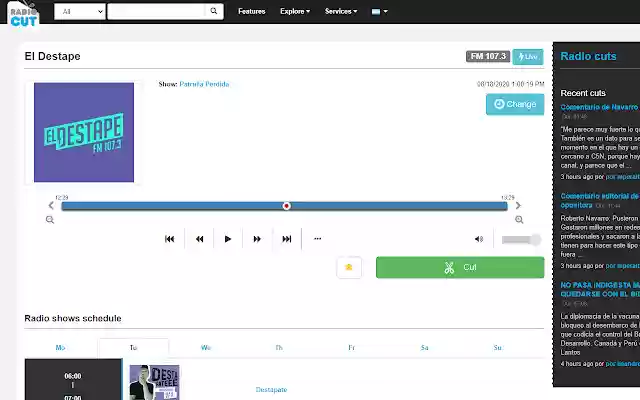
Task: Expand the Services menu
Action: tap(341, 11)
